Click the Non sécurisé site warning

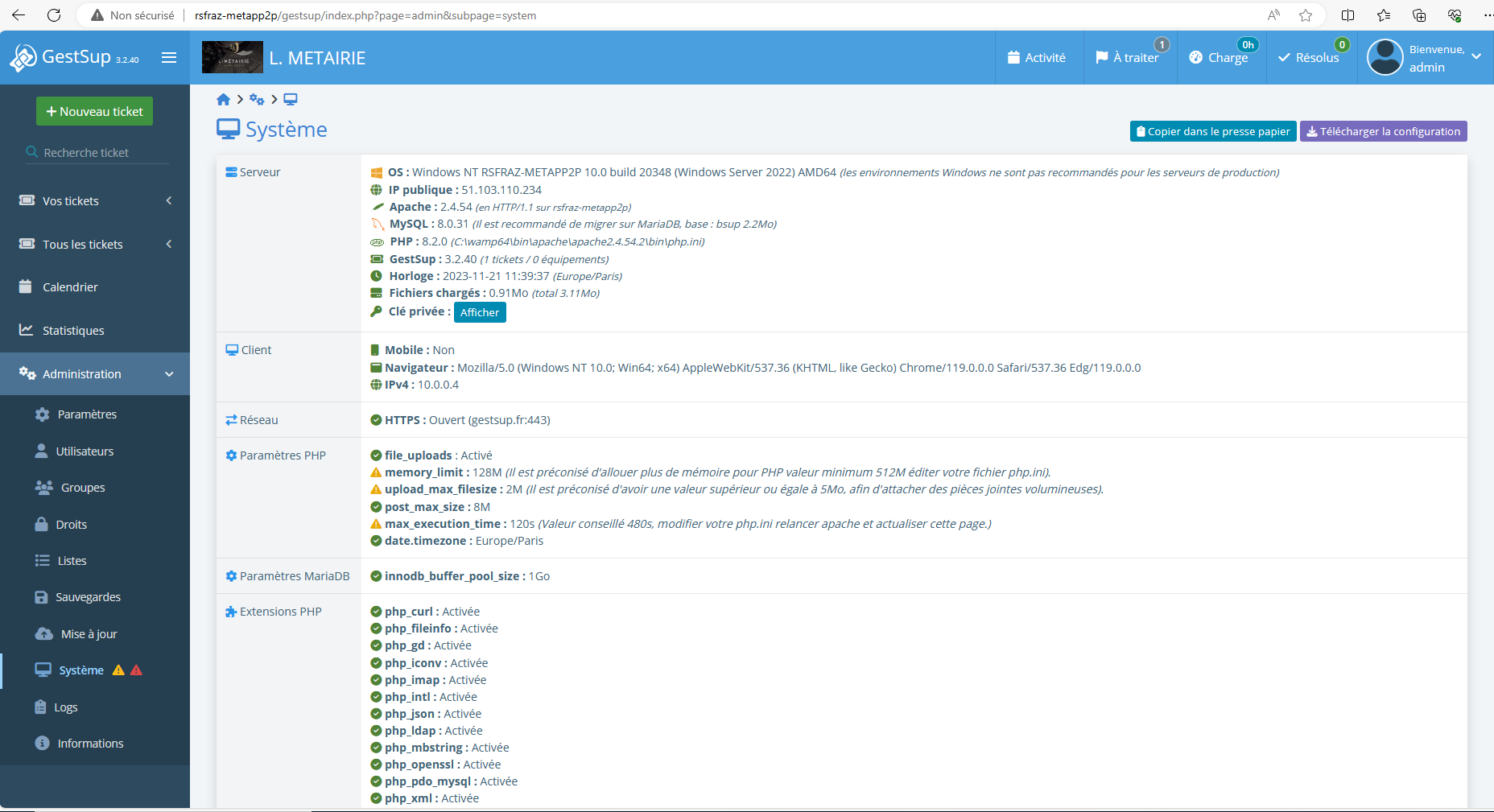pyautogui.click(x=133, y=15)
